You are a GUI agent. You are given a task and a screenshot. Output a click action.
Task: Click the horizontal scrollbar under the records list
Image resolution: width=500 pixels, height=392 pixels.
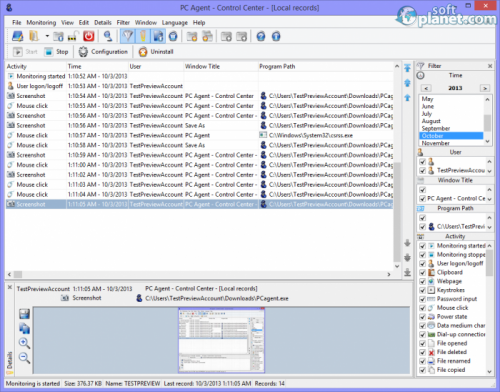pos(199,274)
